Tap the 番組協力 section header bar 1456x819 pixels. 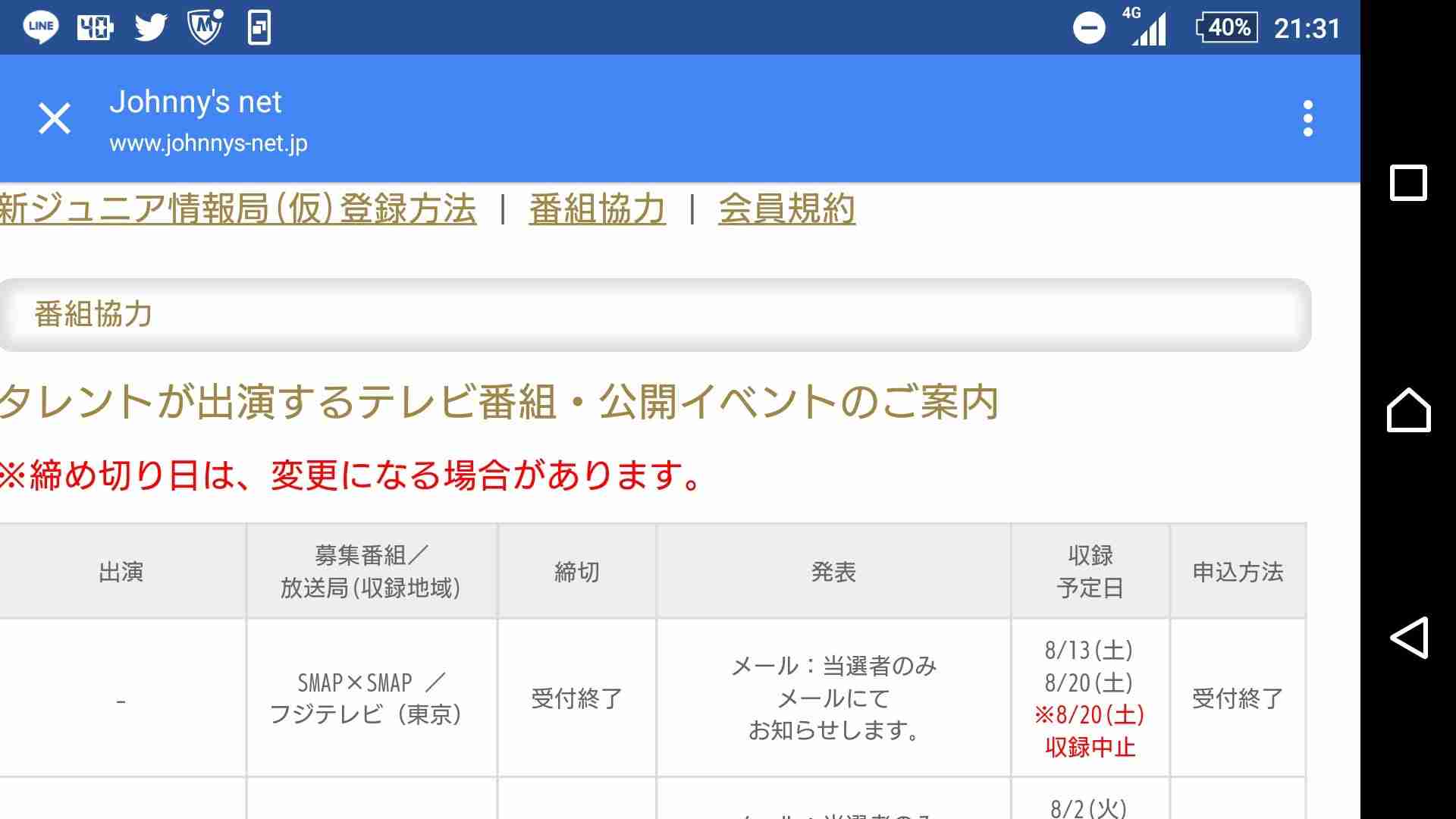coord(655,315)
